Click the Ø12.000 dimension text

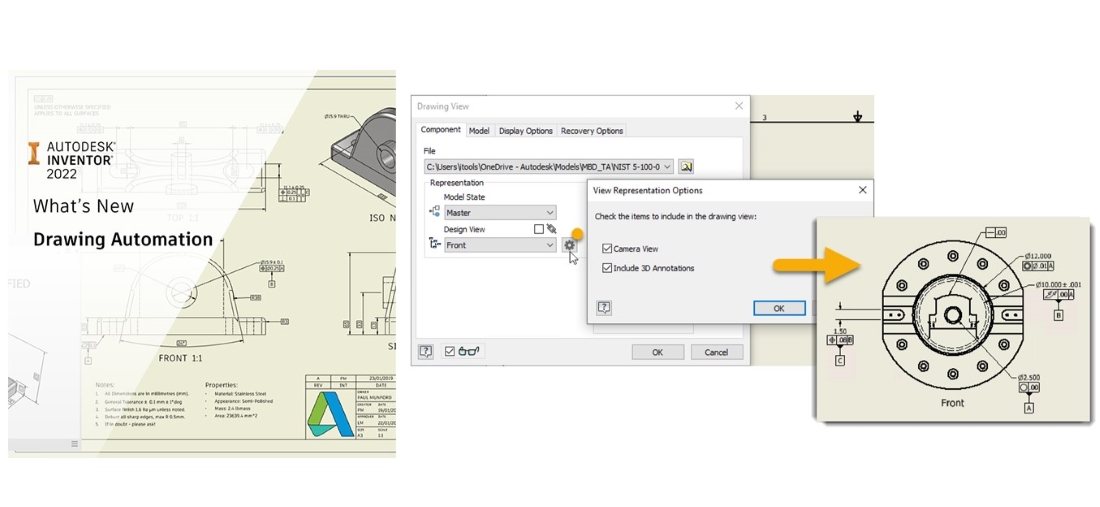point(1038,256)
